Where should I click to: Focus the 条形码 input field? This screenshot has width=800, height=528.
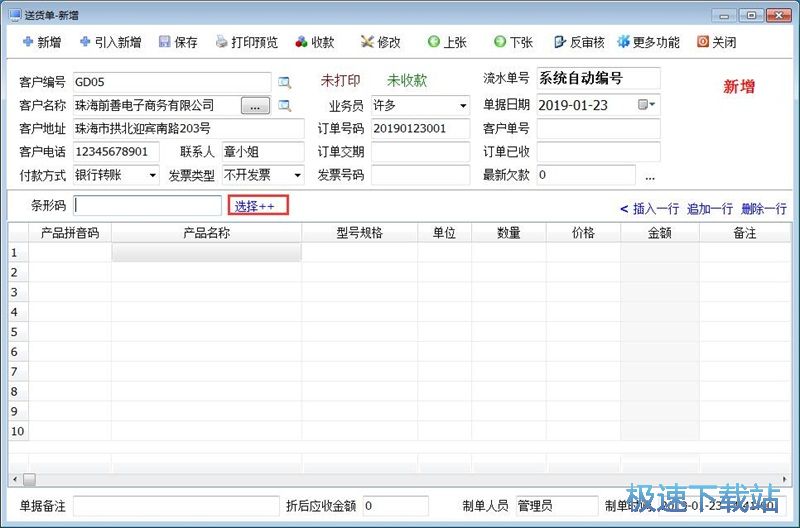(x=147, y=205)
